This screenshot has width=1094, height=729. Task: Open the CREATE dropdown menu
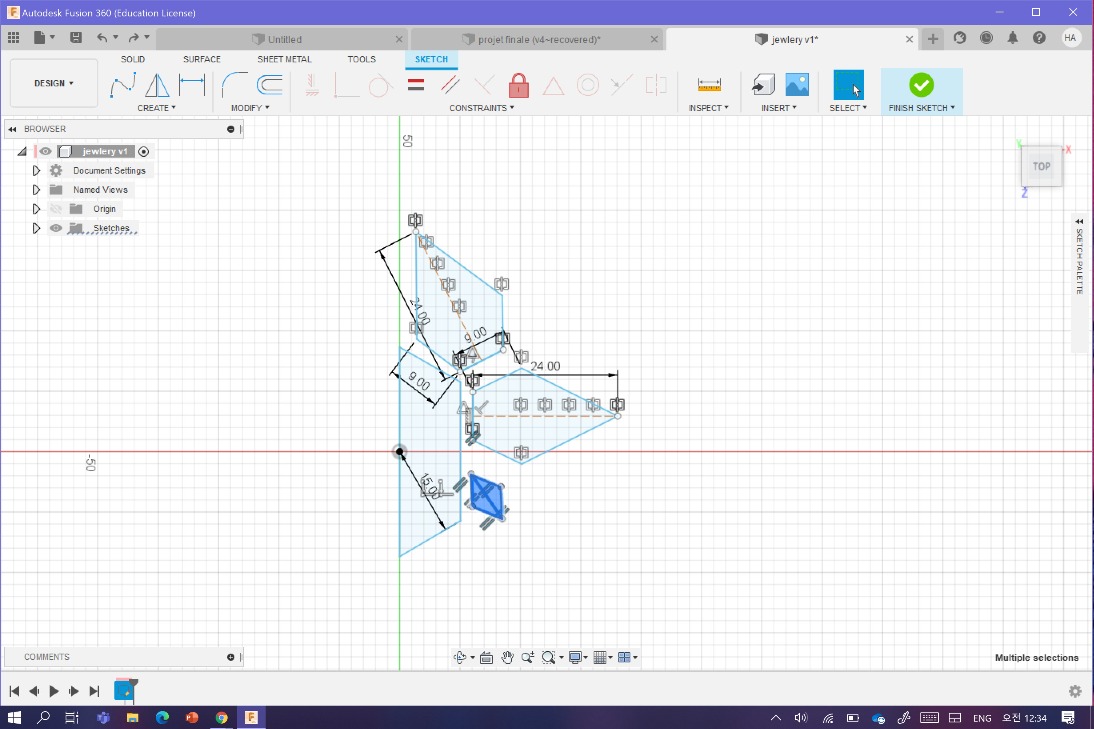point(156,108)
